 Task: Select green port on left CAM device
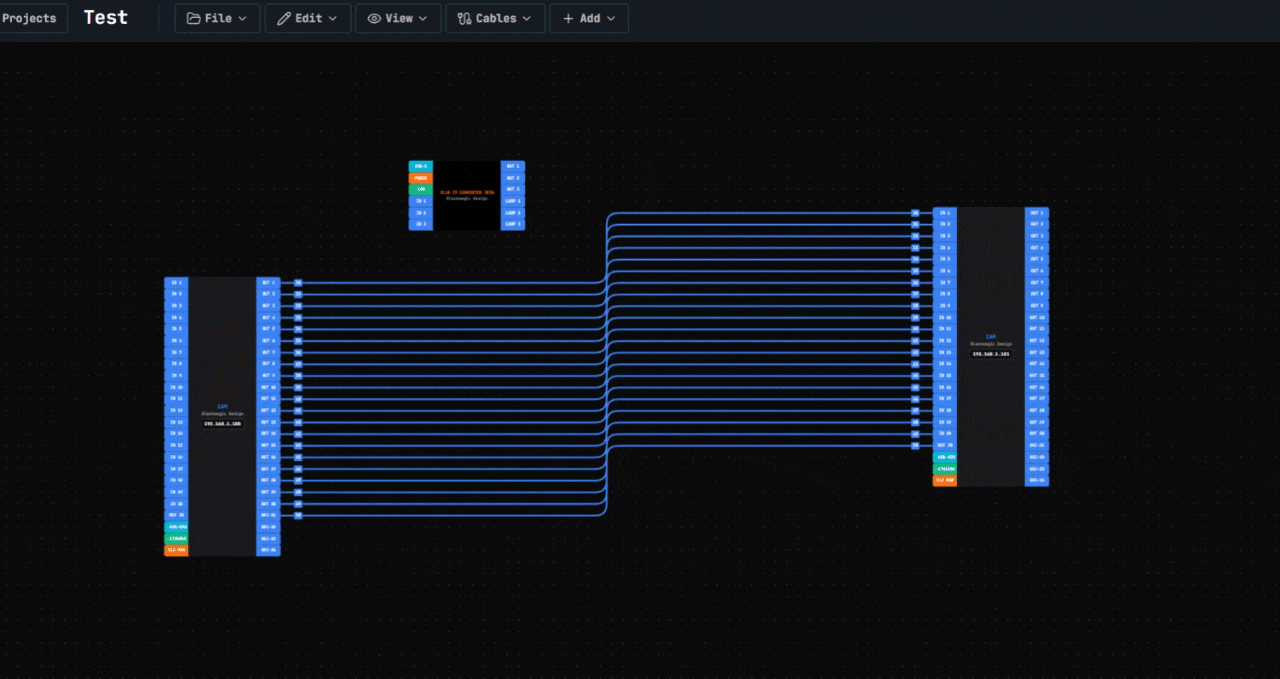pyautogui.click(x=176, y=538)
